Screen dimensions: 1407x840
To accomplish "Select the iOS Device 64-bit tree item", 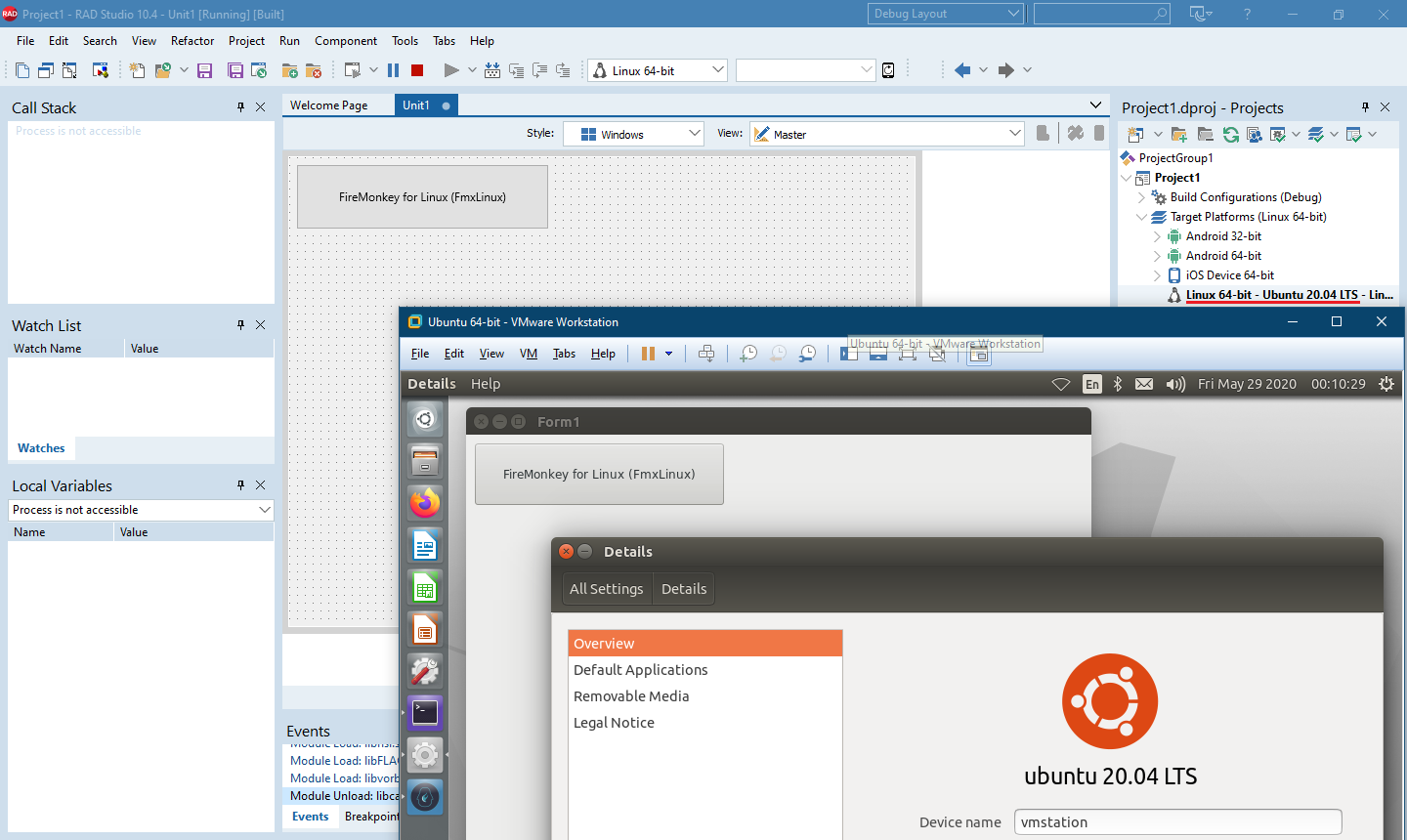I will coord(1230,275).
